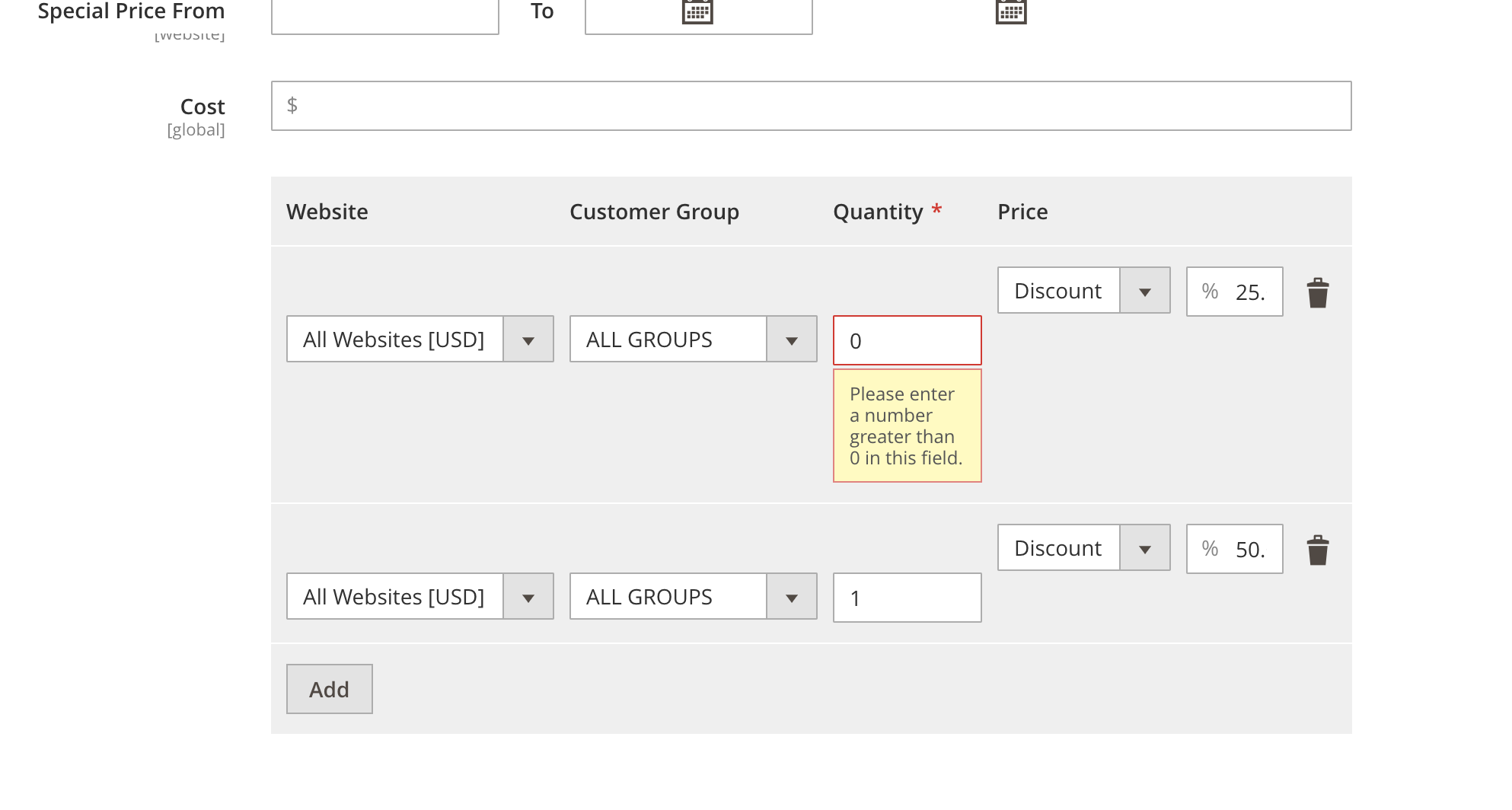Image resolution: width=1512 pixels, height=810 pixels.
Task: Change first row Discount price type
Action: [1084, 290]
